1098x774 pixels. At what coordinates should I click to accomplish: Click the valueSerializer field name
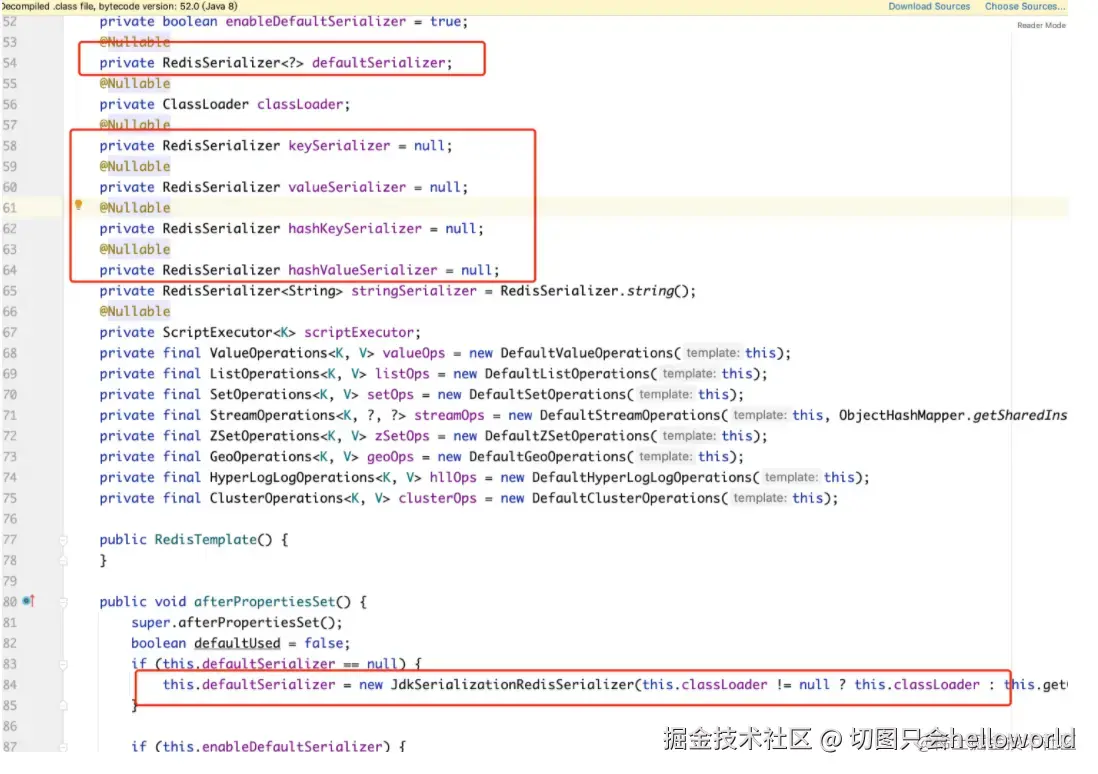point(347,187)
